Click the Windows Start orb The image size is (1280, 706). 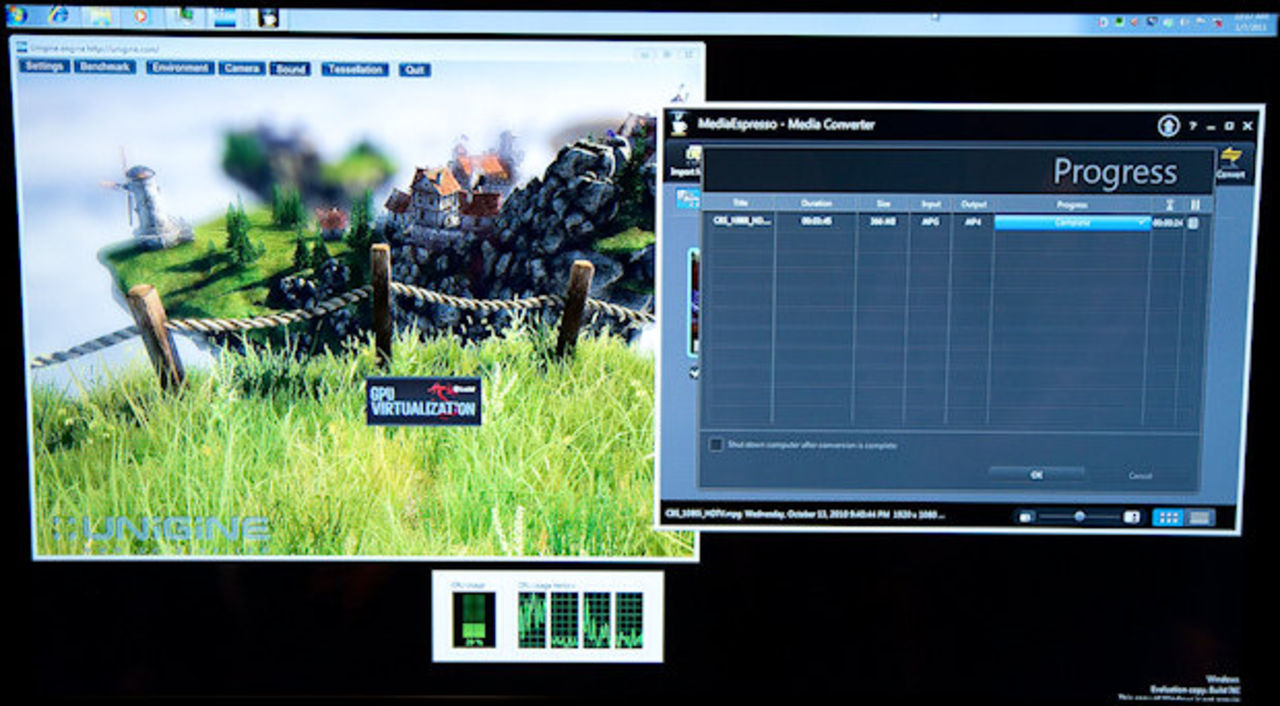(15, 14)
